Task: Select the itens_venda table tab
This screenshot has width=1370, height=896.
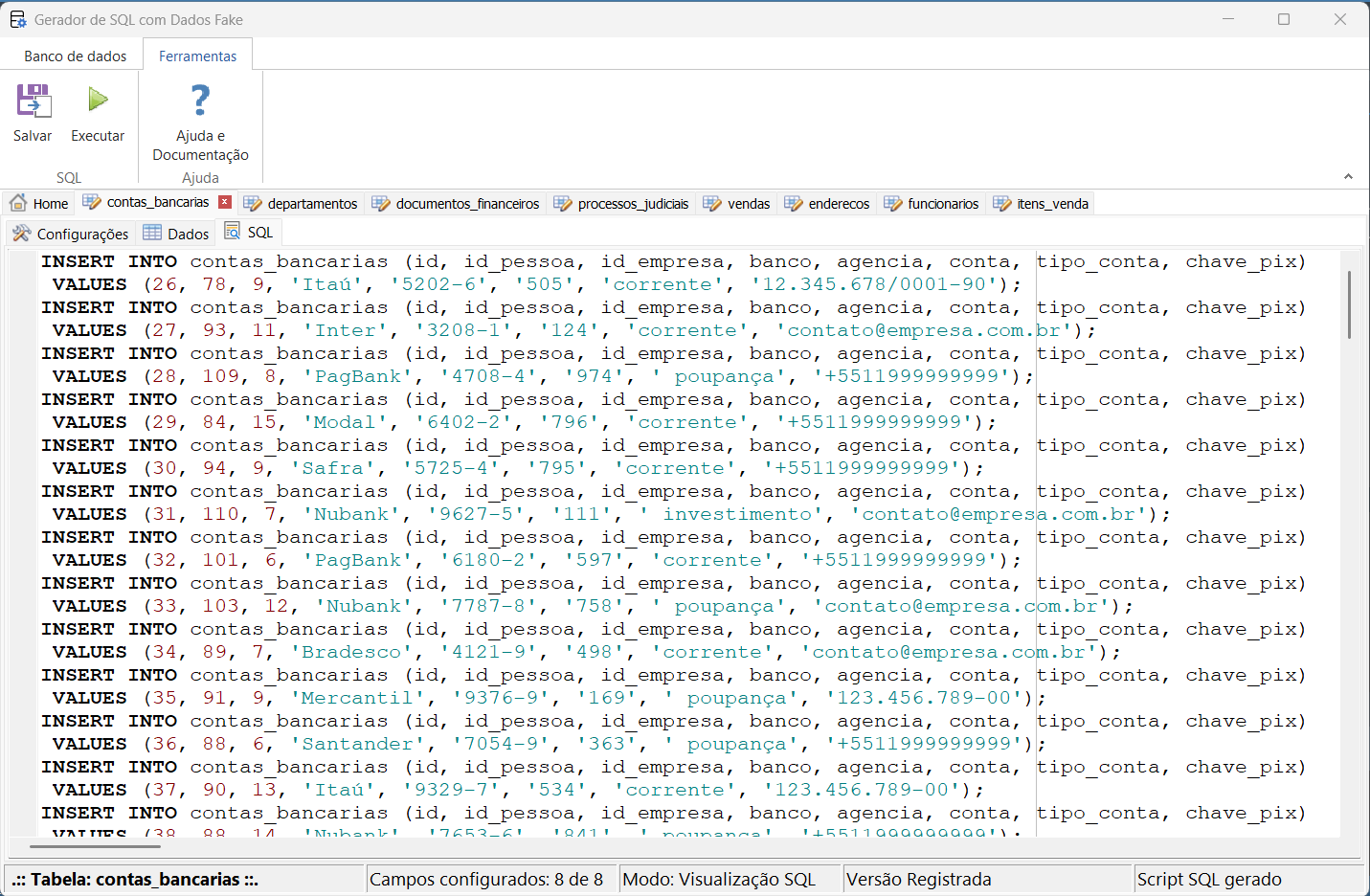Action: [x=1052, y=204]
